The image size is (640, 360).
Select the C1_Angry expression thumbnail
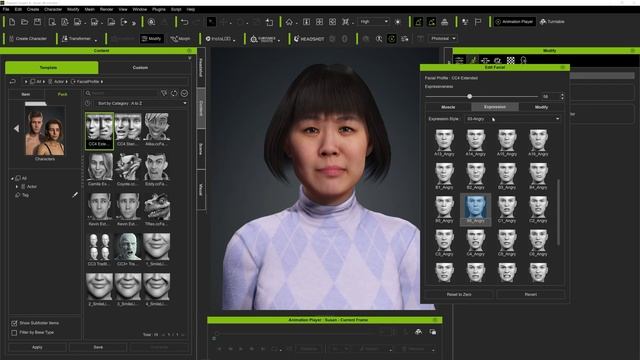[507, 209]
